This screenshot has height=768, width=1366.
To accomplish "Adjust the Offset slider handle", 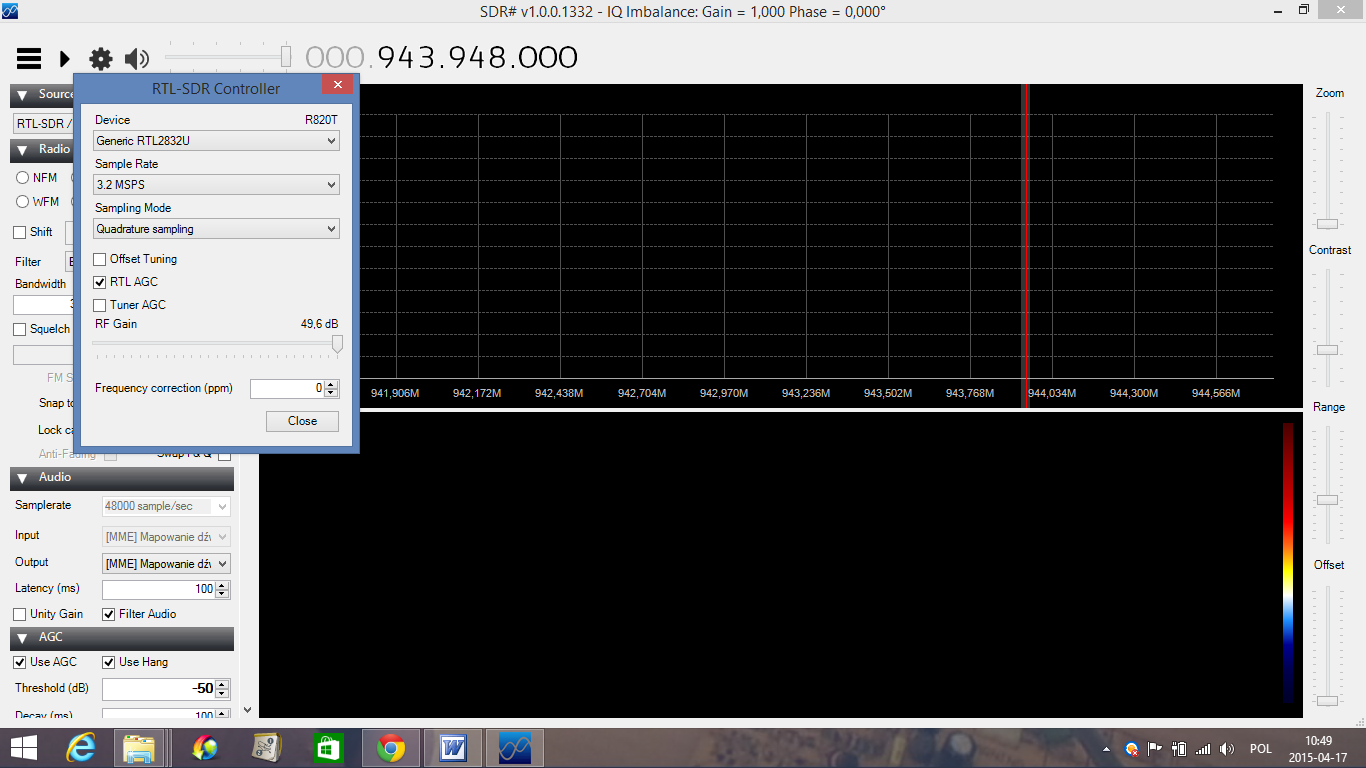I will 1327,700.
